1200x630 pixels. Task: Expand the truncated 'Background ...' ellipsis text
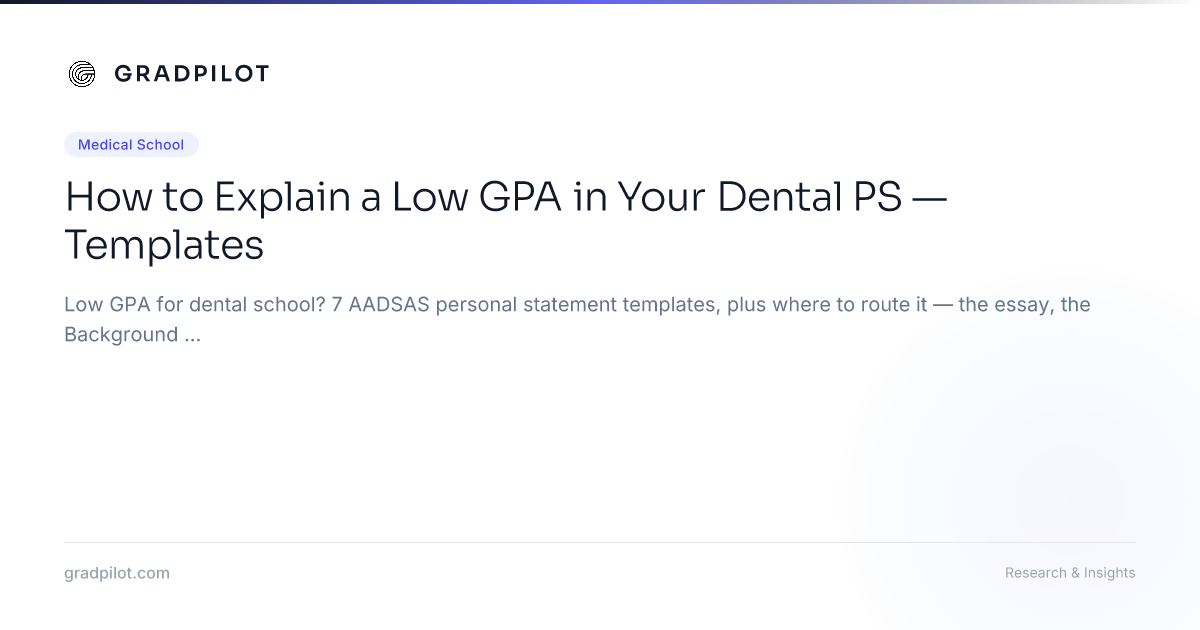(x=132, y=334)
